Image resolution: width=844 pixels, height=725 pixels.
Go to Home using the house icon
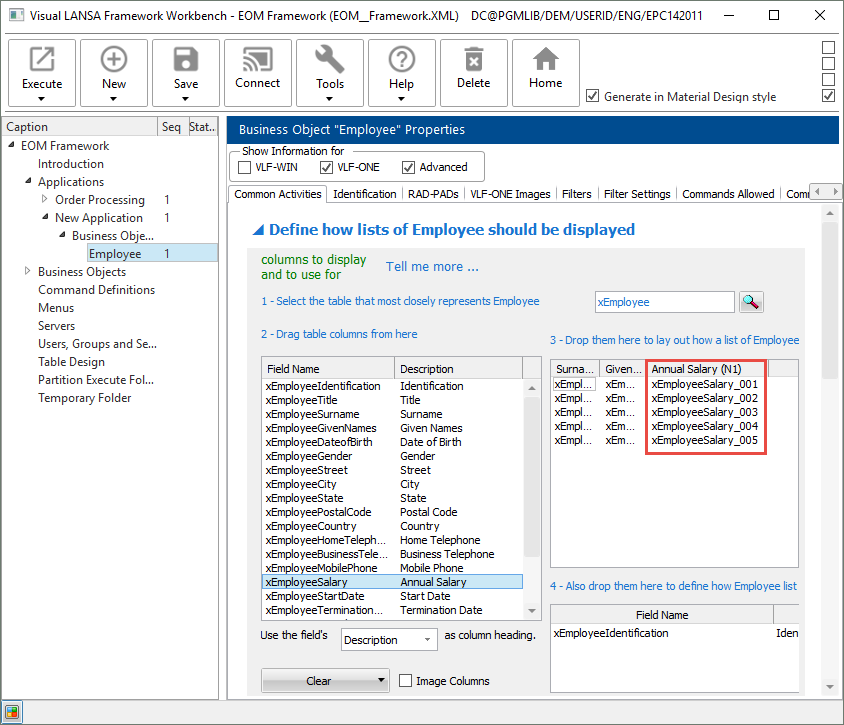546,59
